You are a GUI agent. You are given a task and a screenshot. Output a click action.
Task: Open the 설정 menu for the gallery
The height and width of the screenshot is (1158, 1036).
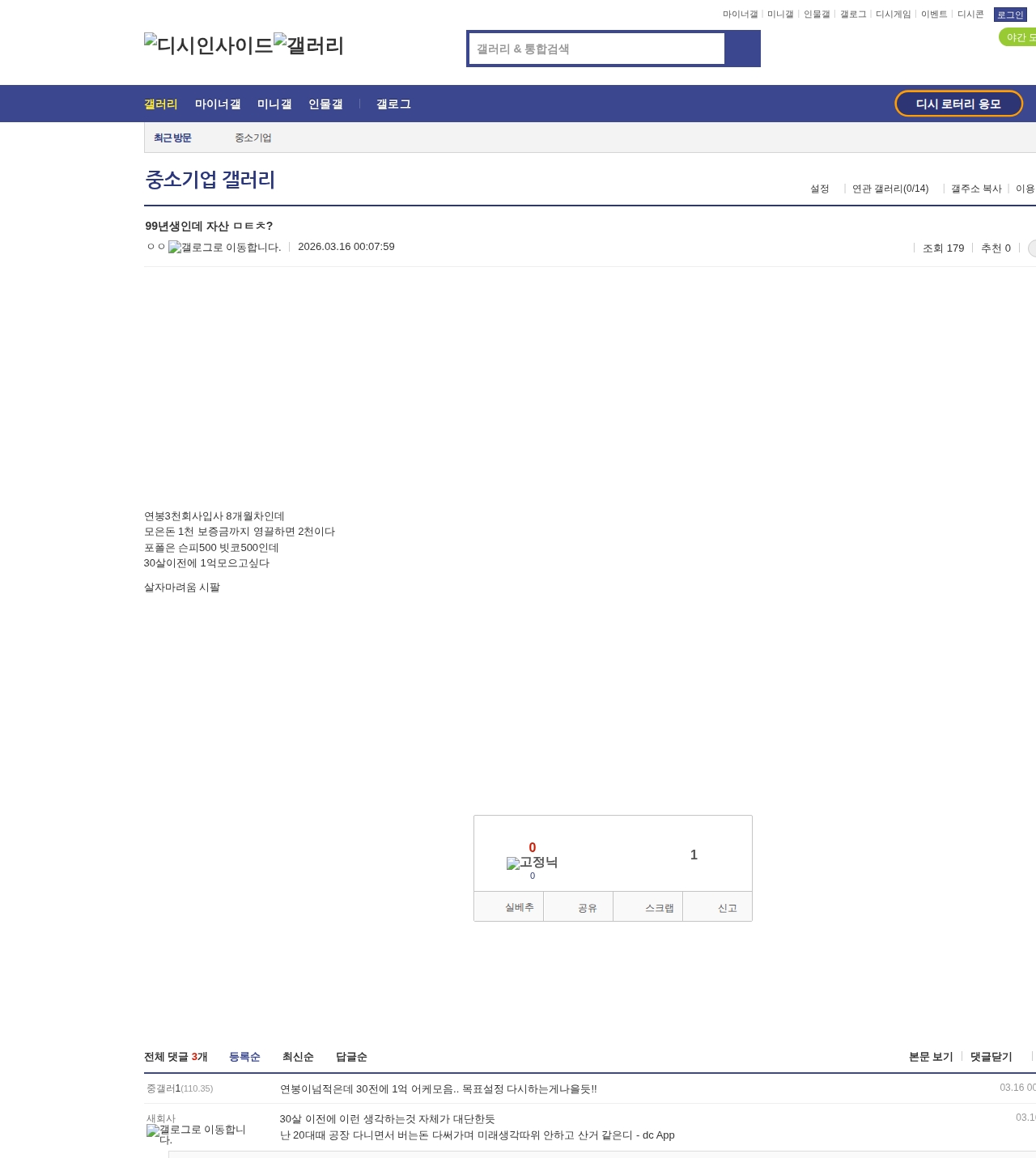pos(819,189)
